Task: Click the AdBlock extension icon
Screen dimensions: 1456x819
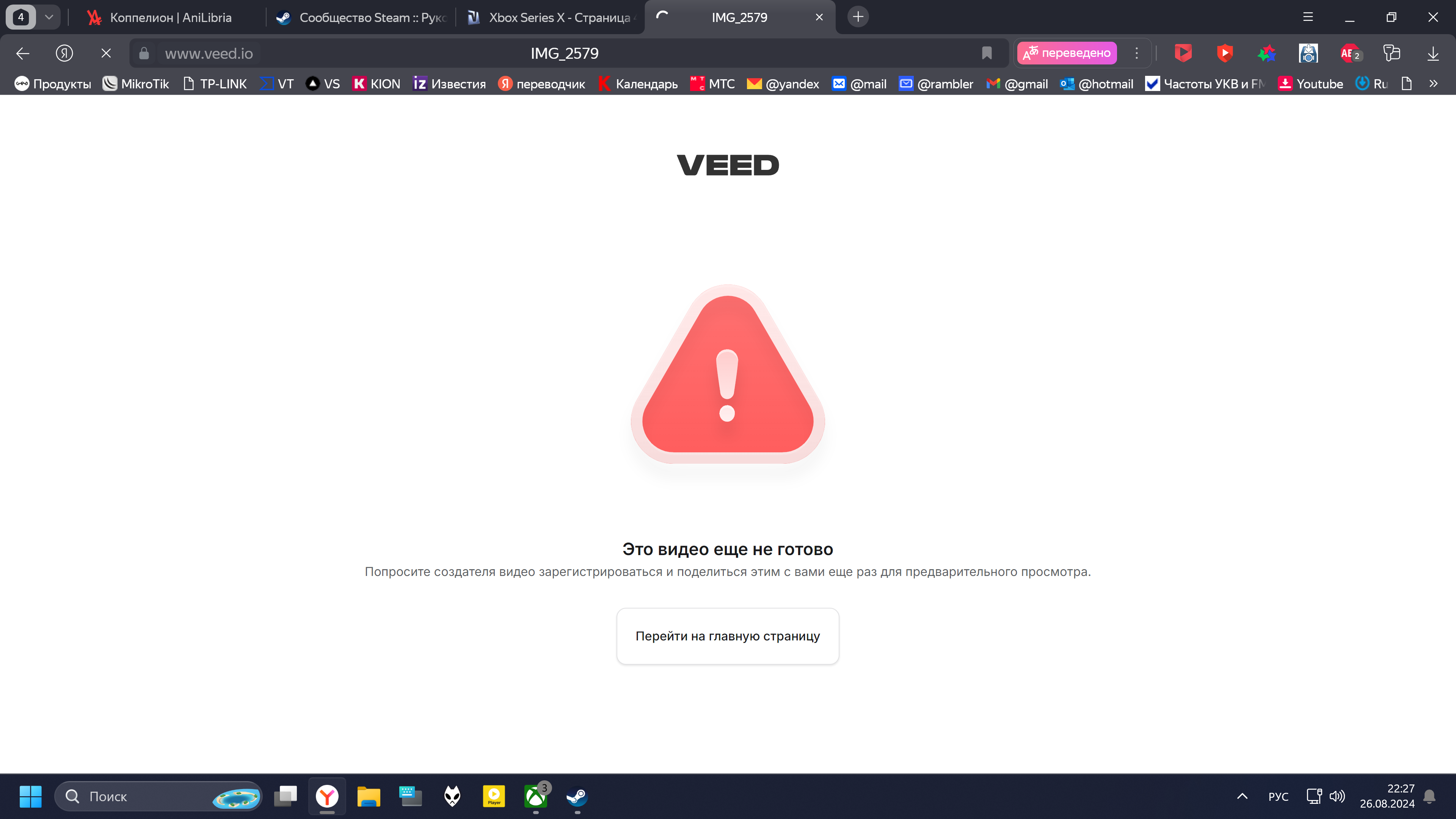Action: tap(1350, 53)
